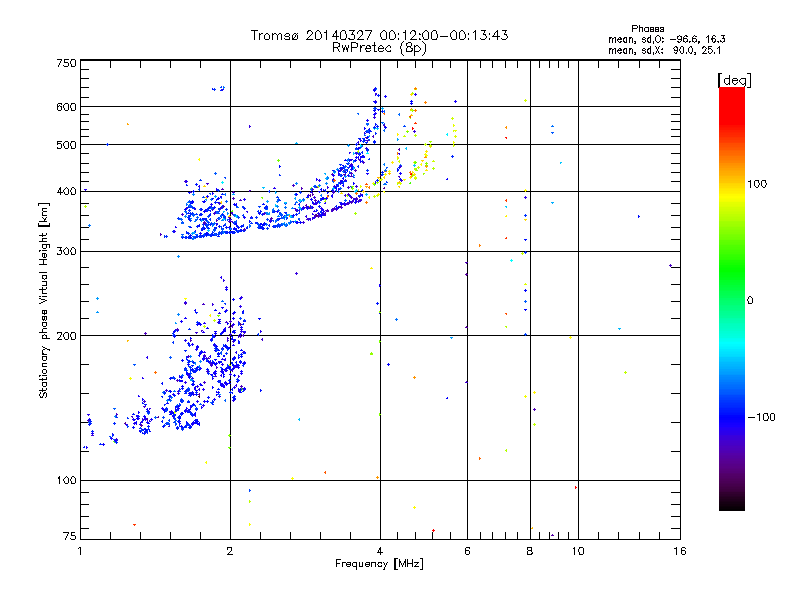Click the colorbar tick label '100'
Viewport: 800px width, 600px height.
[x=757, y=184]
